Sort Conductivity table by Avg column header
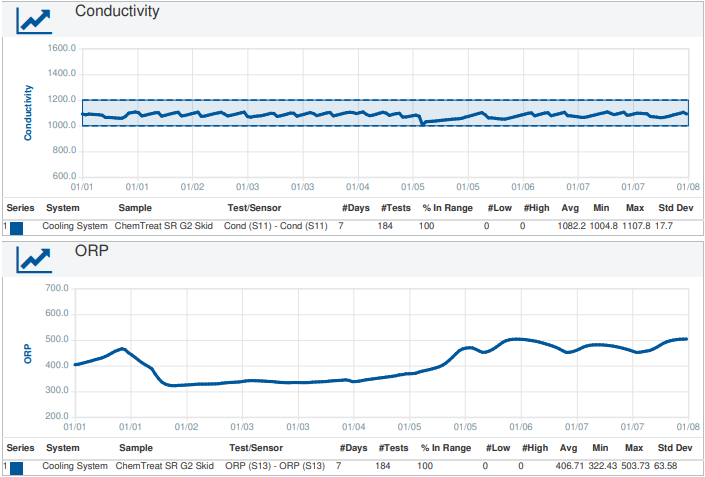 click(x=570, y=208)
